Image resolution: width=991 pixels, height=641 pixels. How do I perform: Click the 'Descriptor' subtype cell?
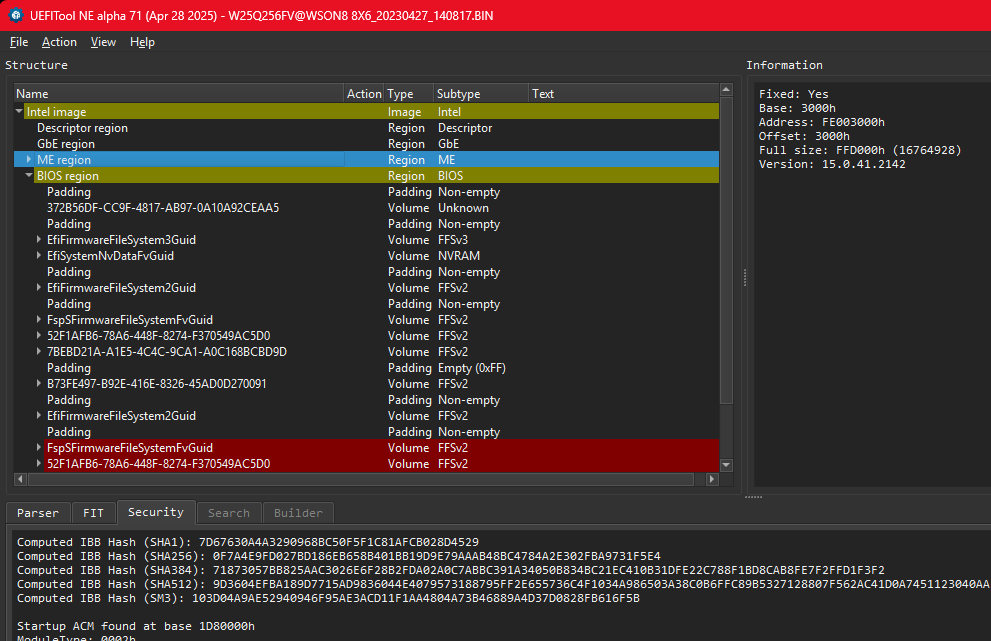pos(465,128)
